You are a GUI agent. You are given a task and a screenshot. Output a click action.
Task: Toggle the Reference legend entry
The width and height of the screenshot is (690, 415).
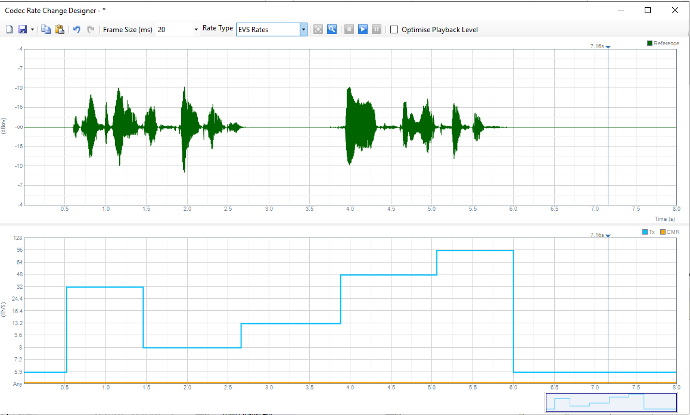(665, 44)
